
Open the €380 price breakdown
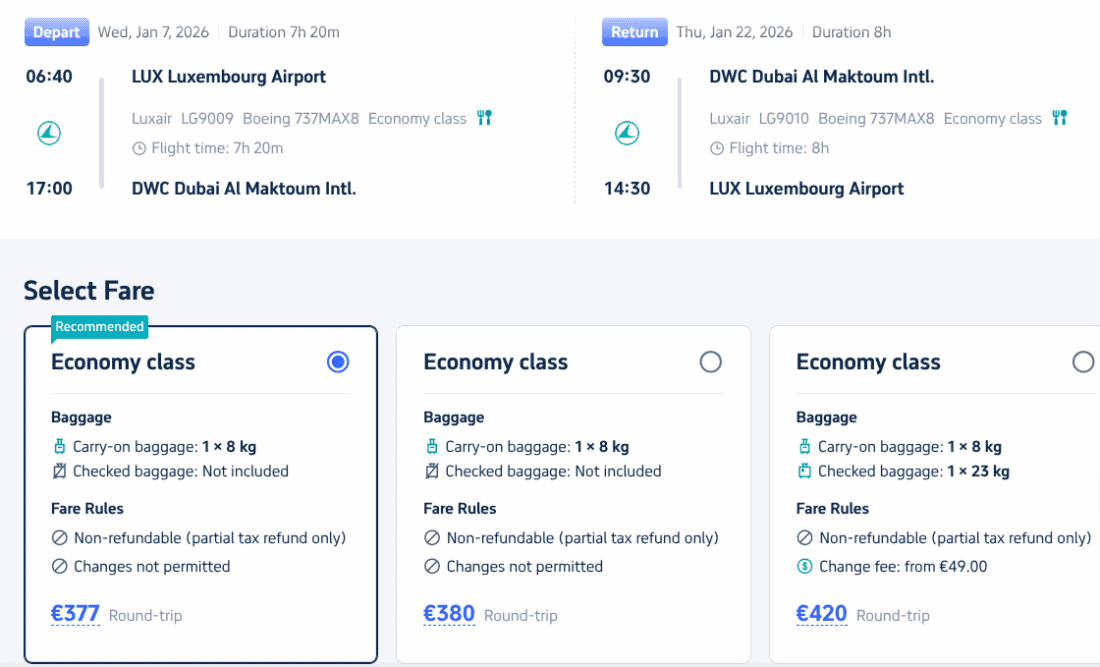click(x=449, y=613)
